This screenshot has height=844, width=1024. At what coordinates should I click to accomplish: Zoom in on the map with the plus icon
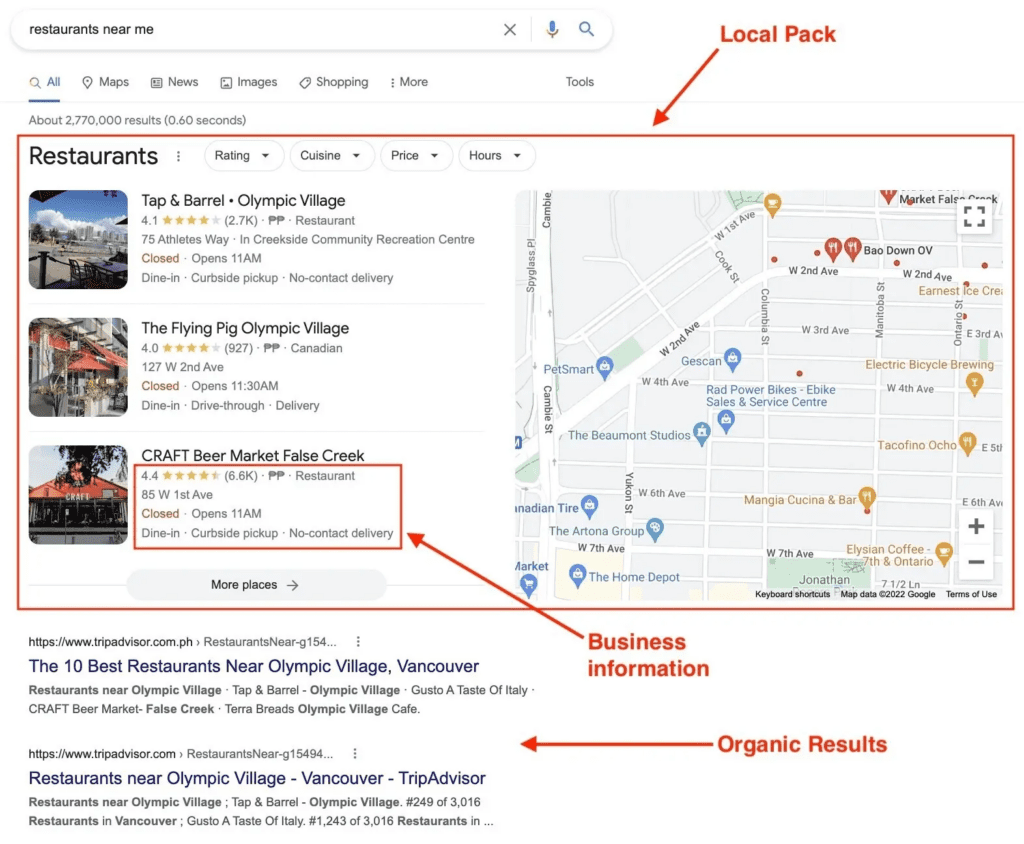coord(975,525)
